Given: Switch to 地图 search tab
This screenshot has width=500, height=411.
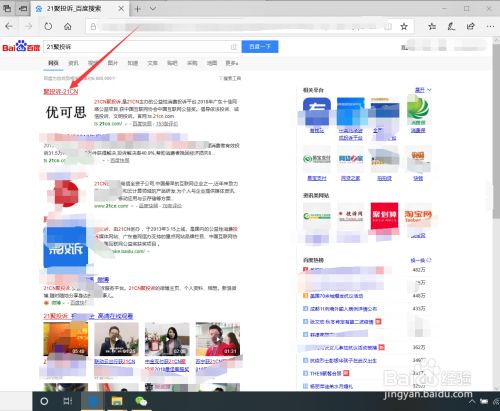Looking at the screenshot, I should tap(212, 63).
